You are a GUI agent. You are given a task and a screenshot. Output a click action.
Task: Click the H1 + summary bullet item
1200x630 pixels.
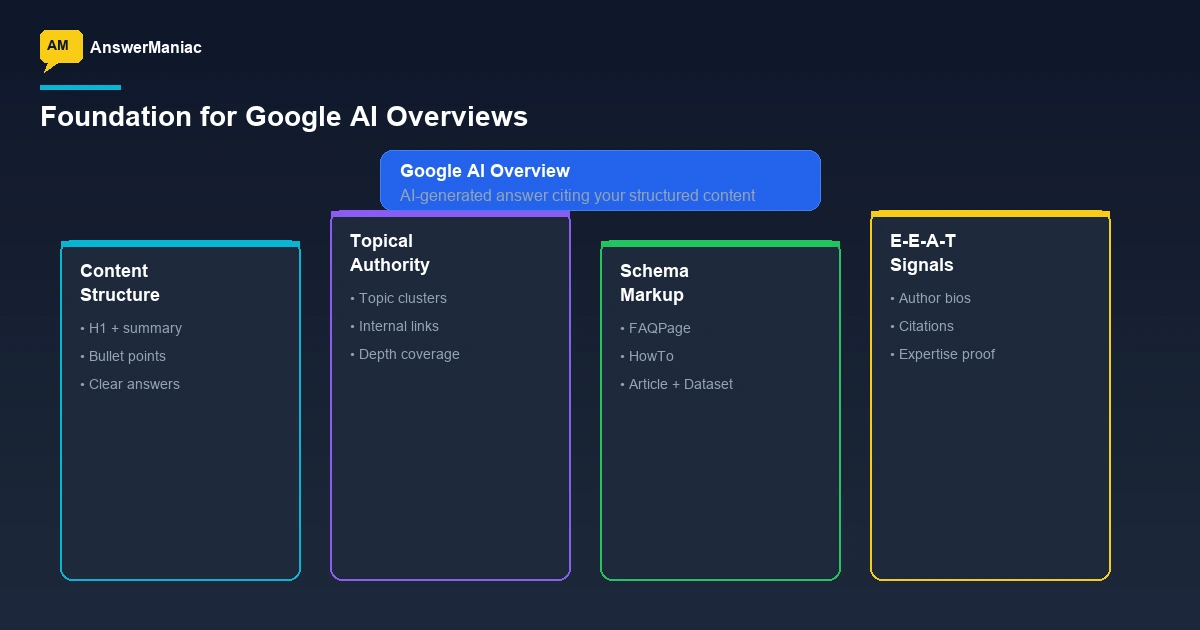131,328
